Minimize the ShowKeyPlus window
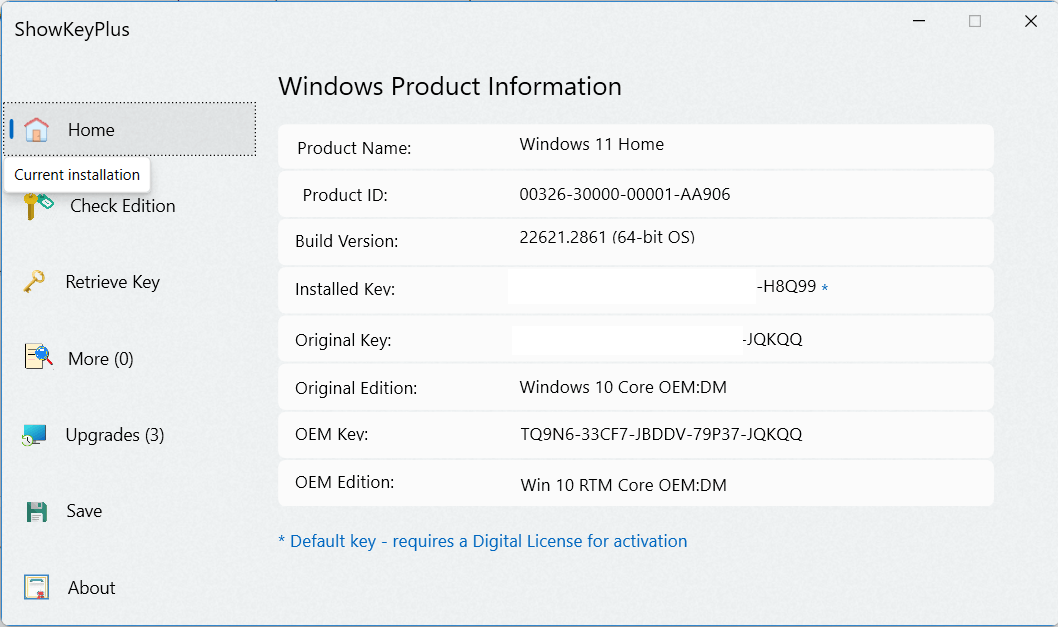Viewport: 1058px width, 627px height. [919, 21]
